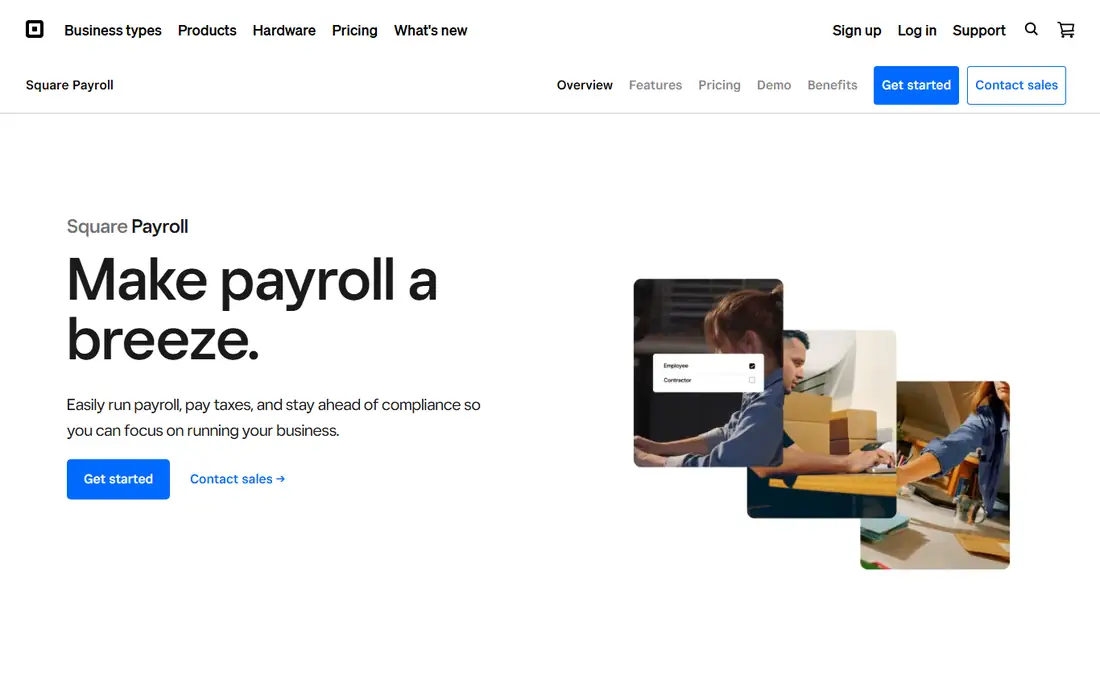Click the Log in link
Viewport: 1100px width, 688px height.
(x=917, y=30)
